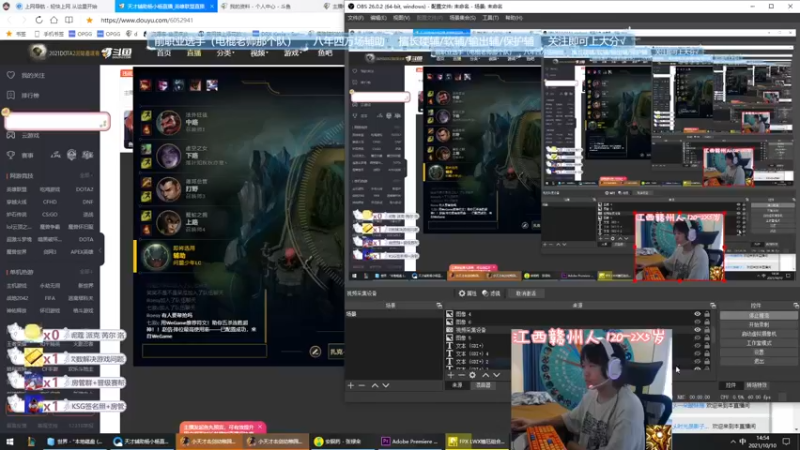Add a source with plus icon
This screenshot has width=800, height=450.
(451, 375)
